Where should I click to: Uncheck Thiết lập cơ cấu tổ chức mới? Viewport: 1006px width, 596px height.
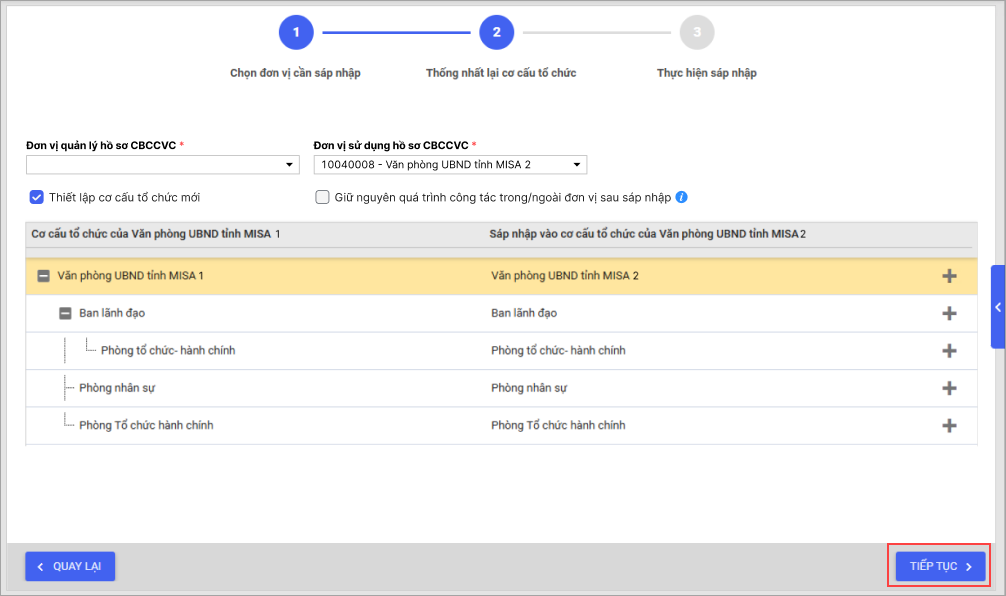[x=37, y=197]
